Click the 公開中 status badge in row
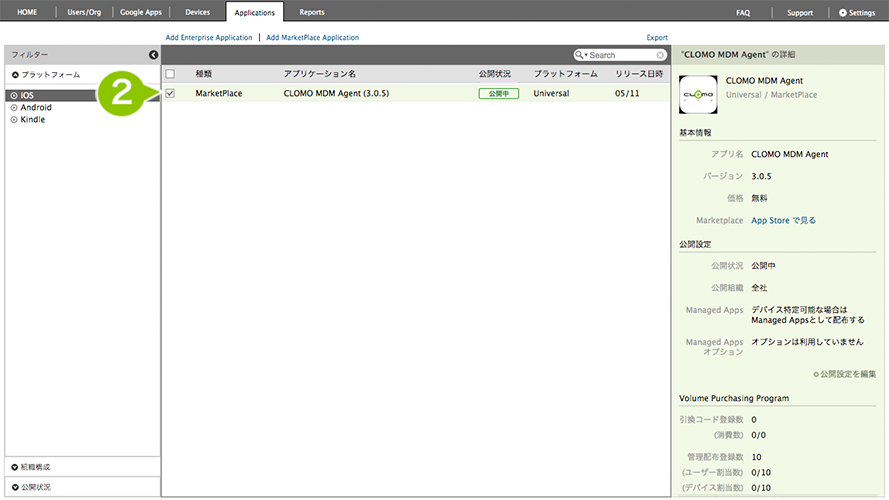The image size is (889, 500). point(498,94)
